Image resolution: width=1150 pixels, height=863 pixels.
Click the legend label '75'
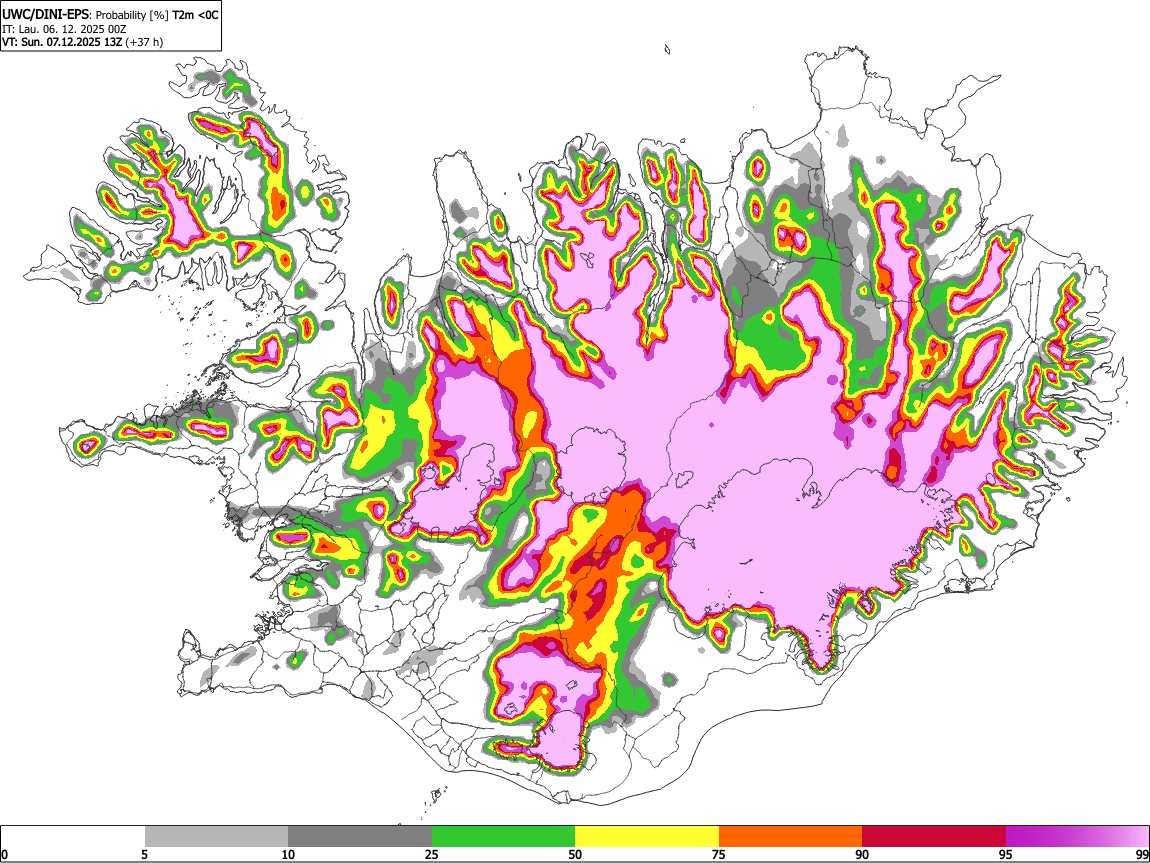coord(719,854)
